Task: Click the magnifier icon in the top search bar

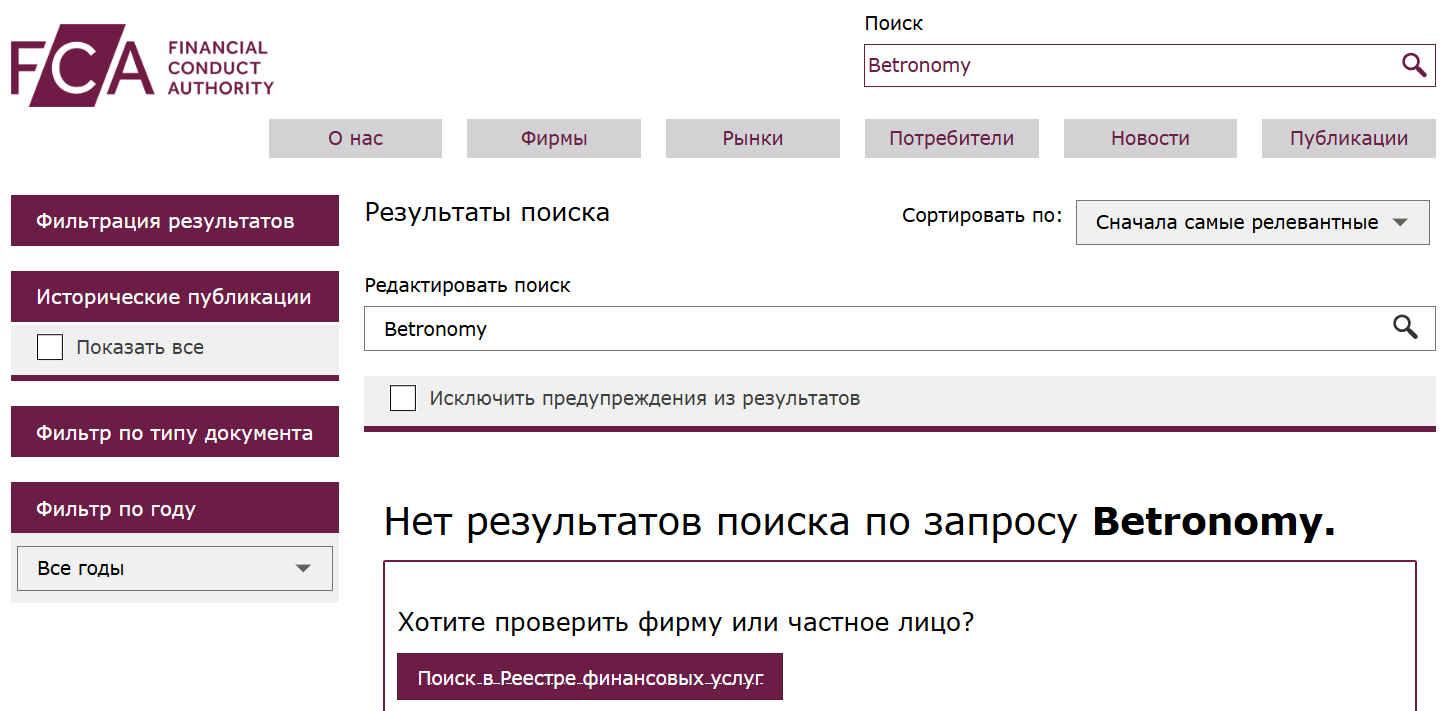Action: tap(1414, 65)
